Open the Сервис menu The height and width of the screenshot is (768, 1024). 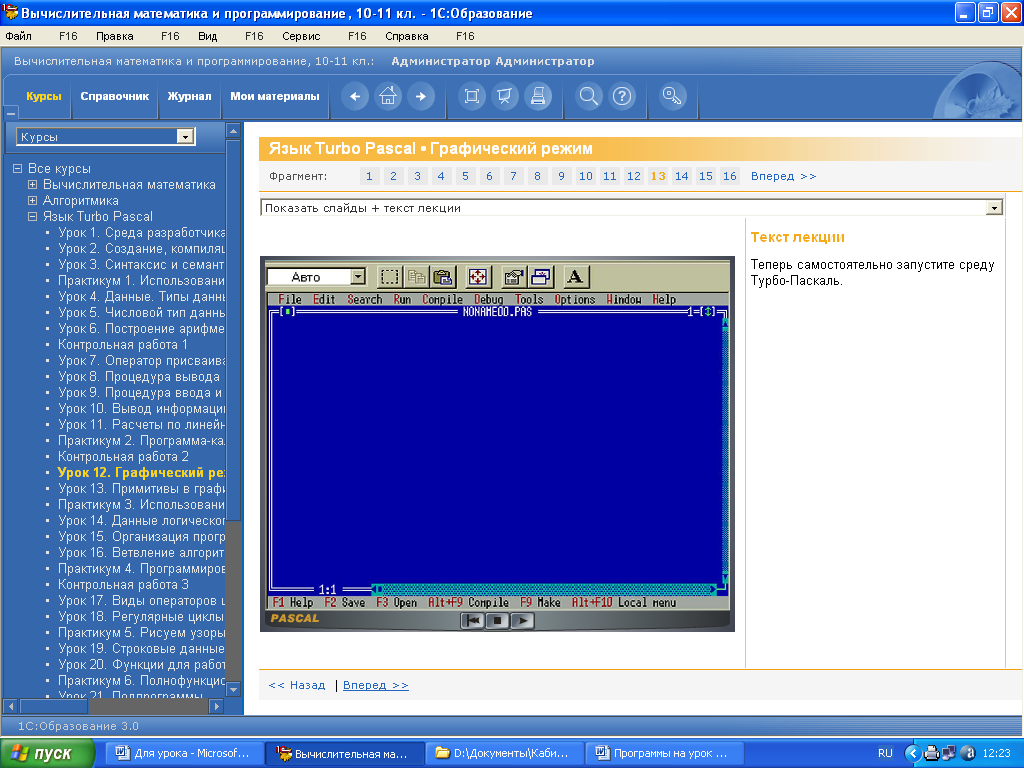pos(301,36)
